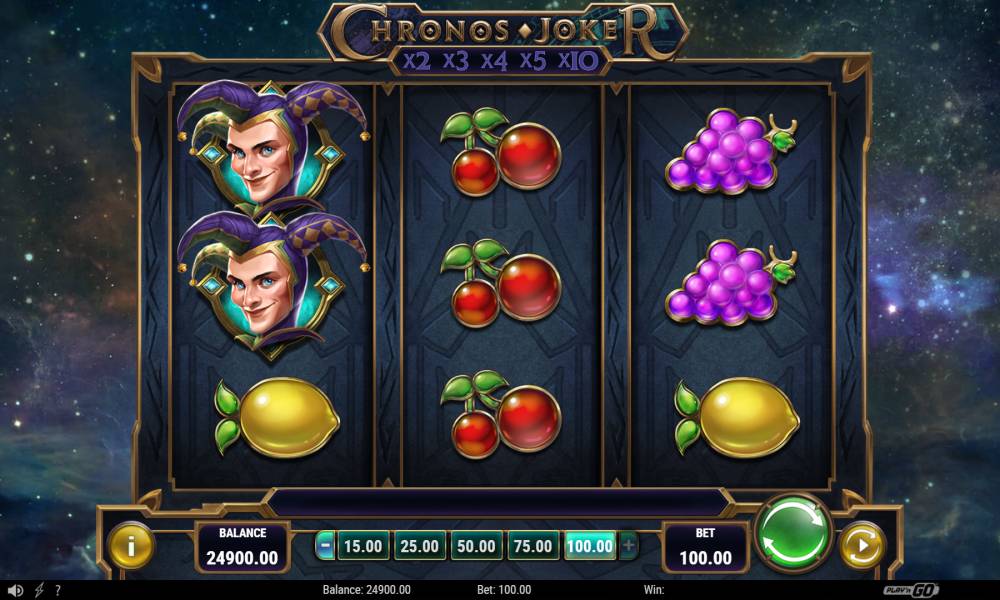Open help via the question mark icon

pos(57,590)
